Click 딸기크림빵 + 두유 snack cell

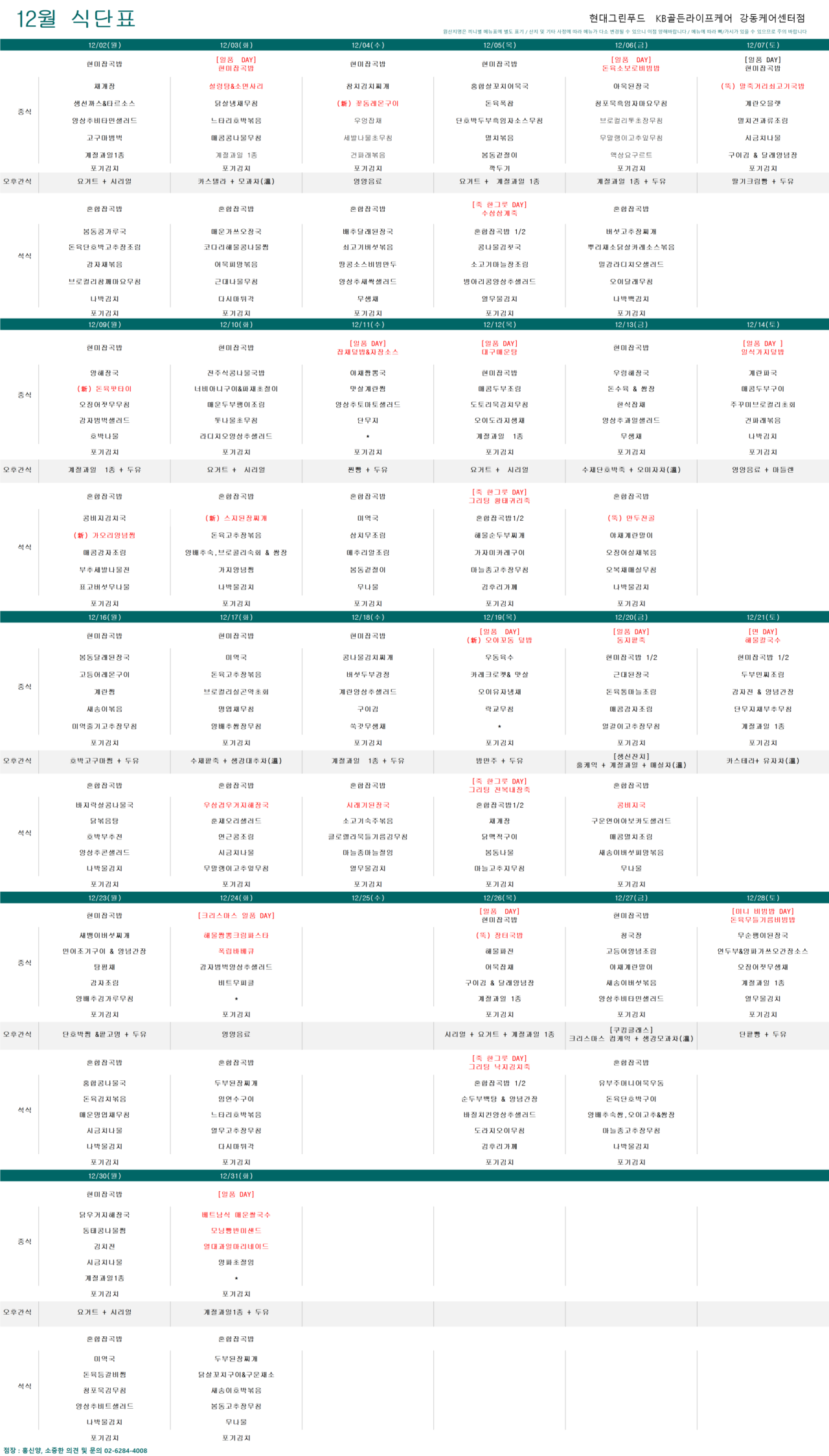point(763,181)
